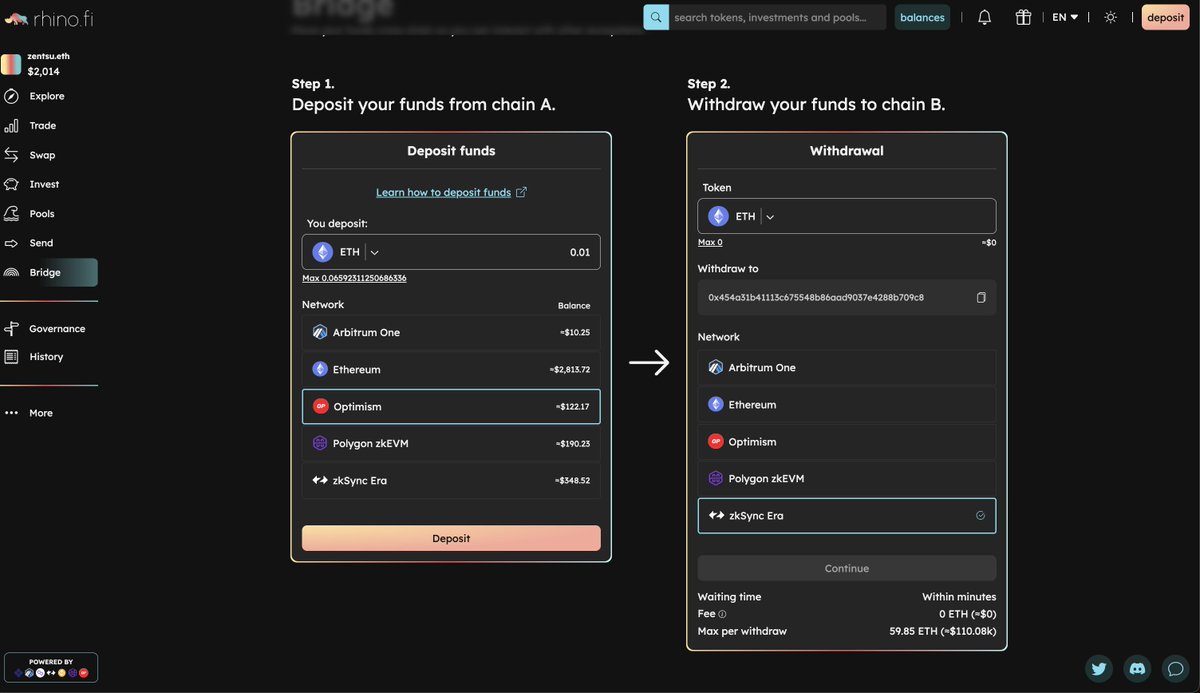
Task: Go to Swap in sidebar
Action: coord(42,155)
